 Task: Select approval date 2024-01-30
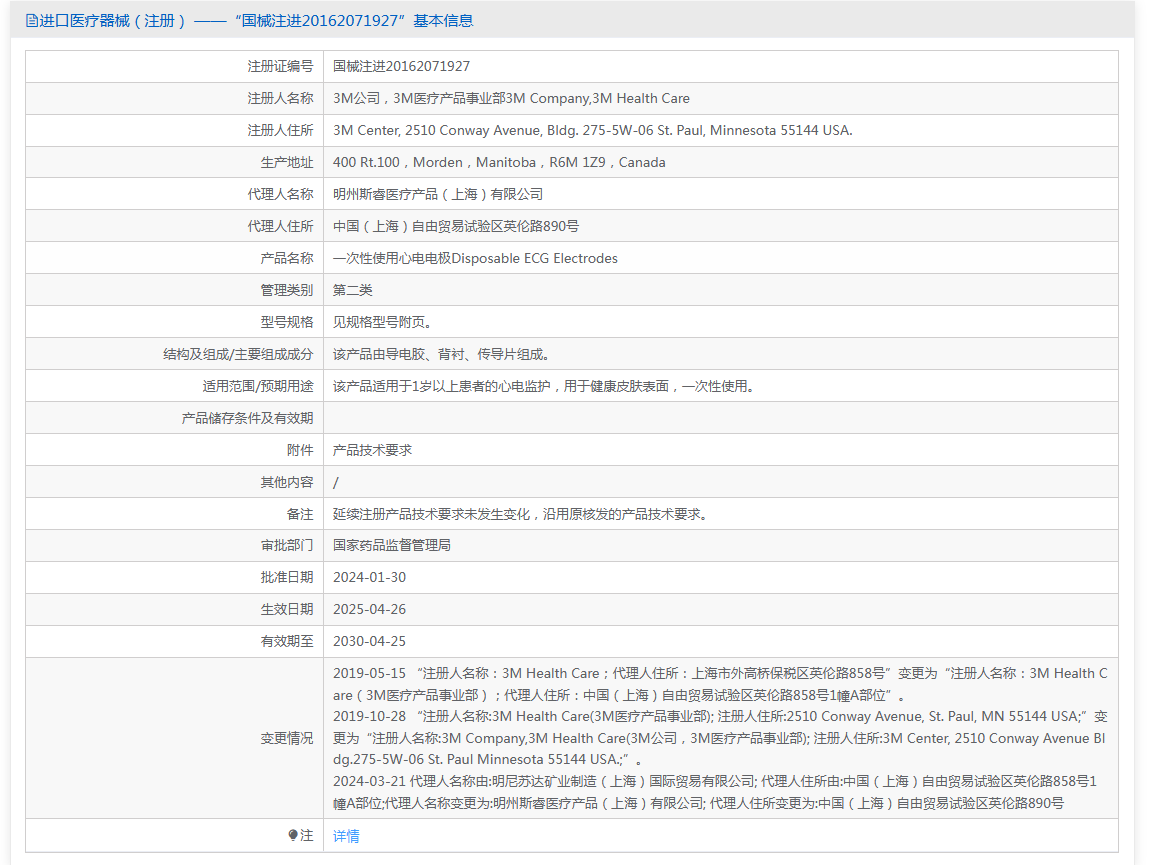pos(369,577)
